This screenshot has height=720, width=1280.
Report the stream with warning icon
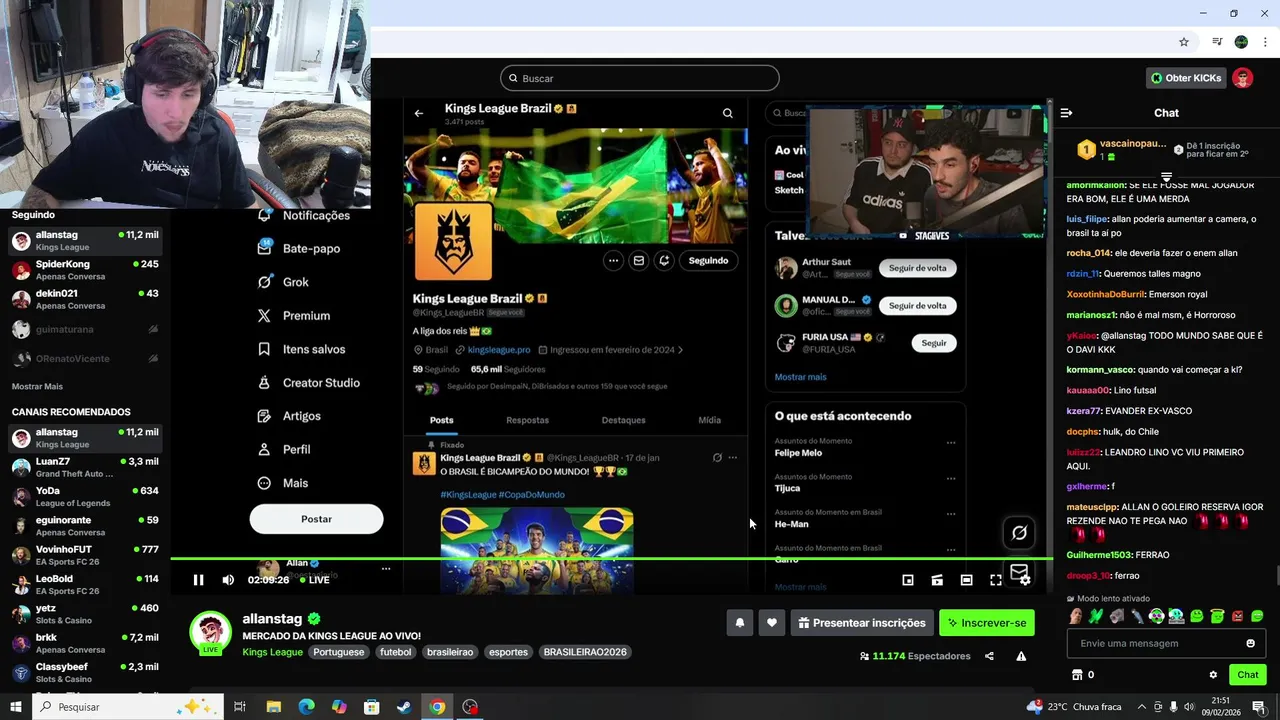pos(1021,656)
